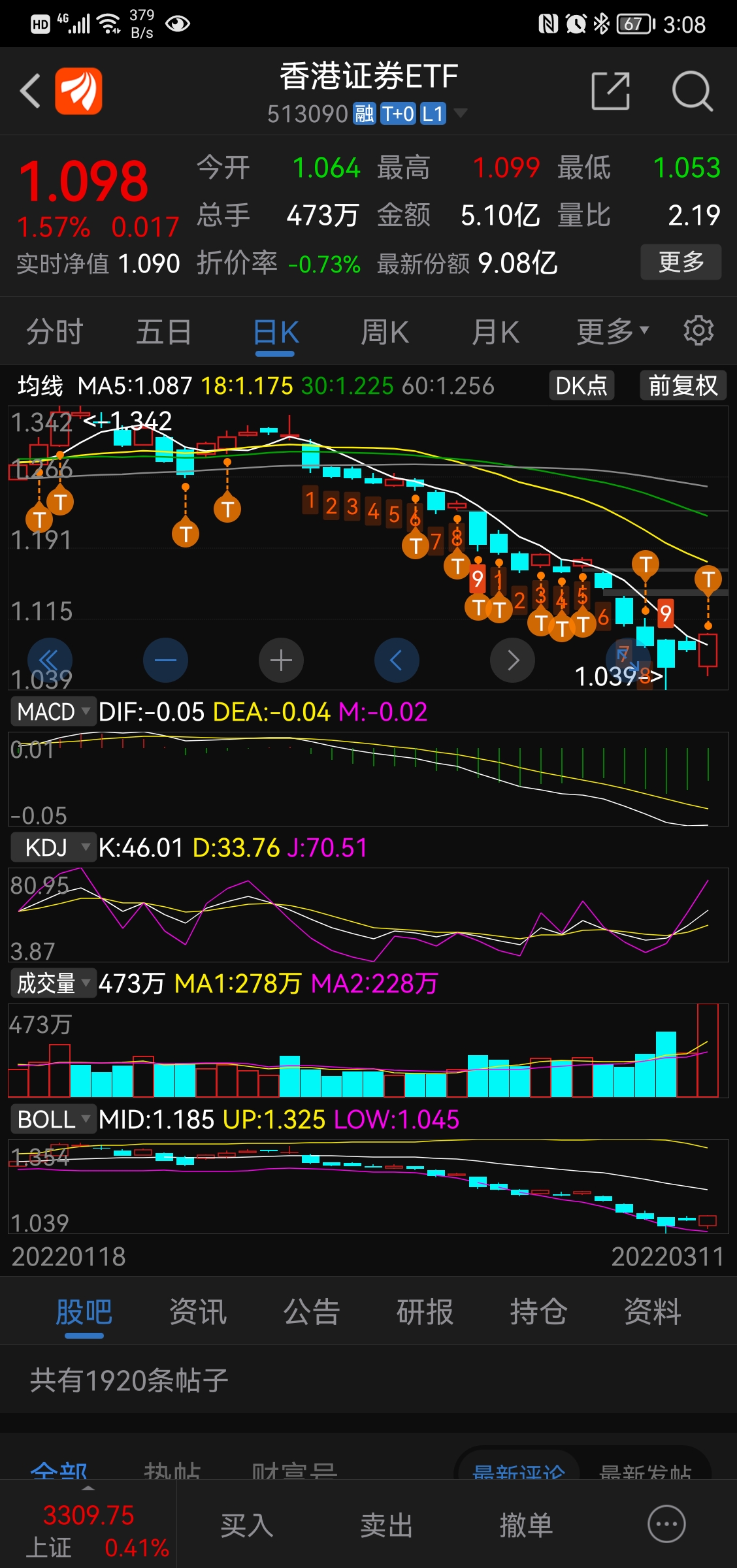The width and height of the screenshot is (737, 1568).
Task: Open the more options ellipsis icon
Action: tap(666, 1525)
